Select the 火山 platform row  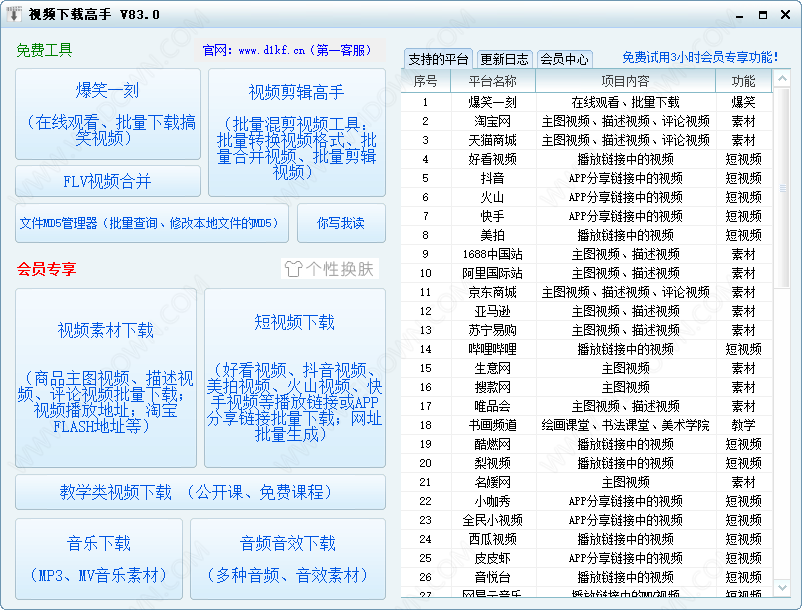[x=587, y=197]
